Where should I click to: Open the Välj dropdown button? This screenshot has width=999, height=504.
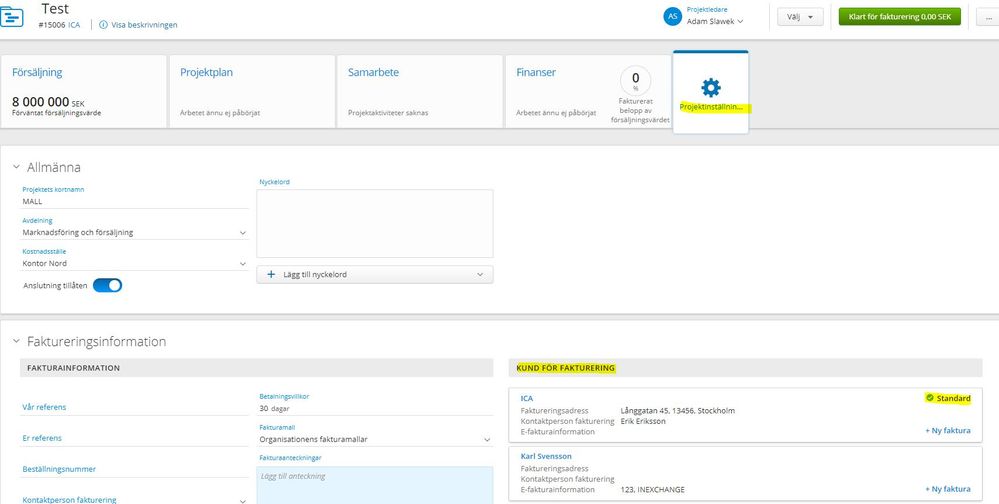click(800, 17)
